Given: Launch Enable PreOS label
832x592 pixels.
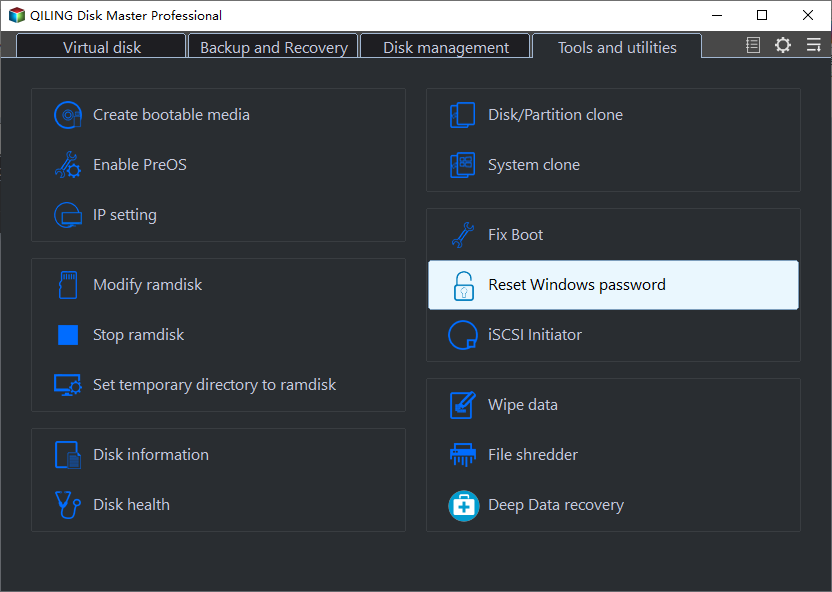Looking at the screenshot, I should (140, 164).
